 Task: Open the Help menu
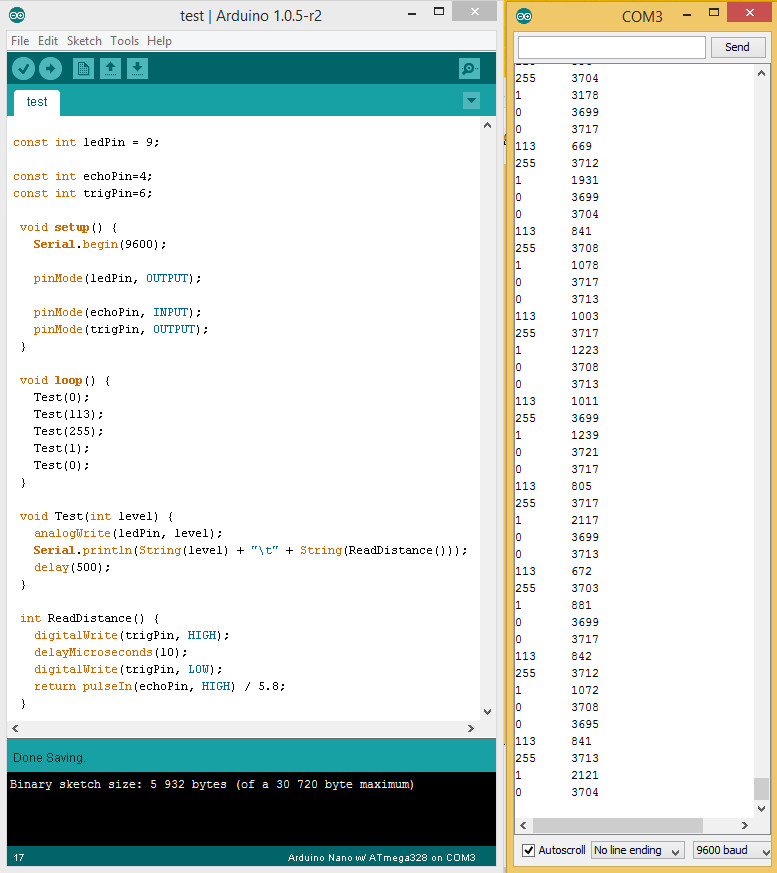[159, 41]
